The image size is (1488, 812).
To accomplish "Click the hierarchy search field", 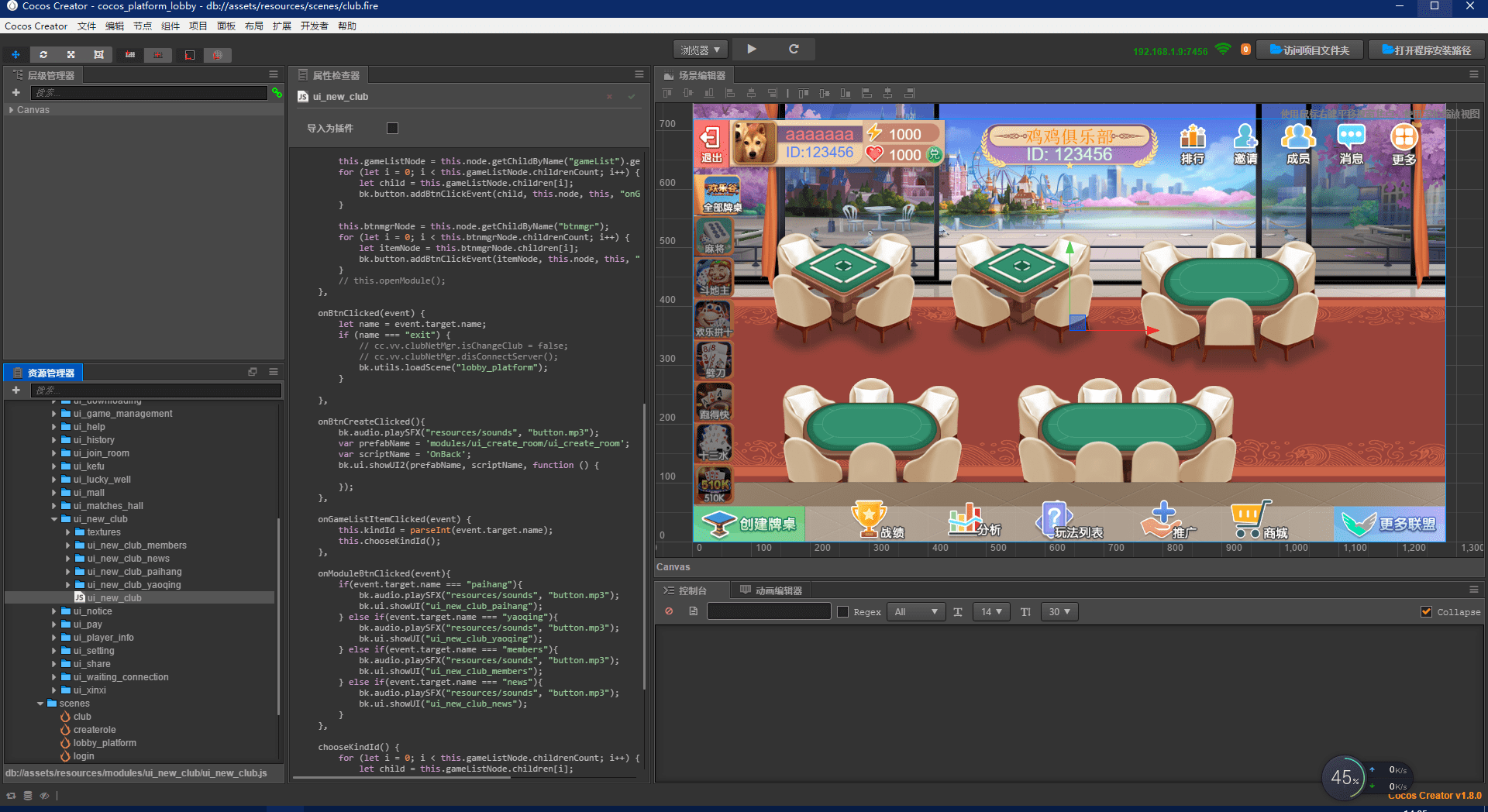I will point(149,92).
